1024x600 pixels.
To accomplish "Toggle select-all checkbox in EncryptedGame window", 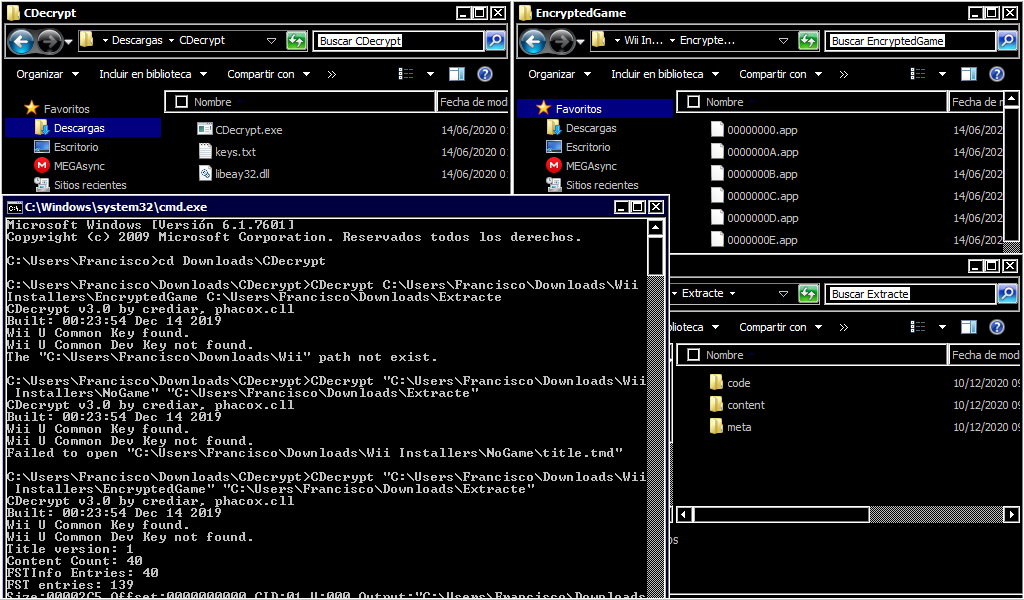I will [694, 102].
